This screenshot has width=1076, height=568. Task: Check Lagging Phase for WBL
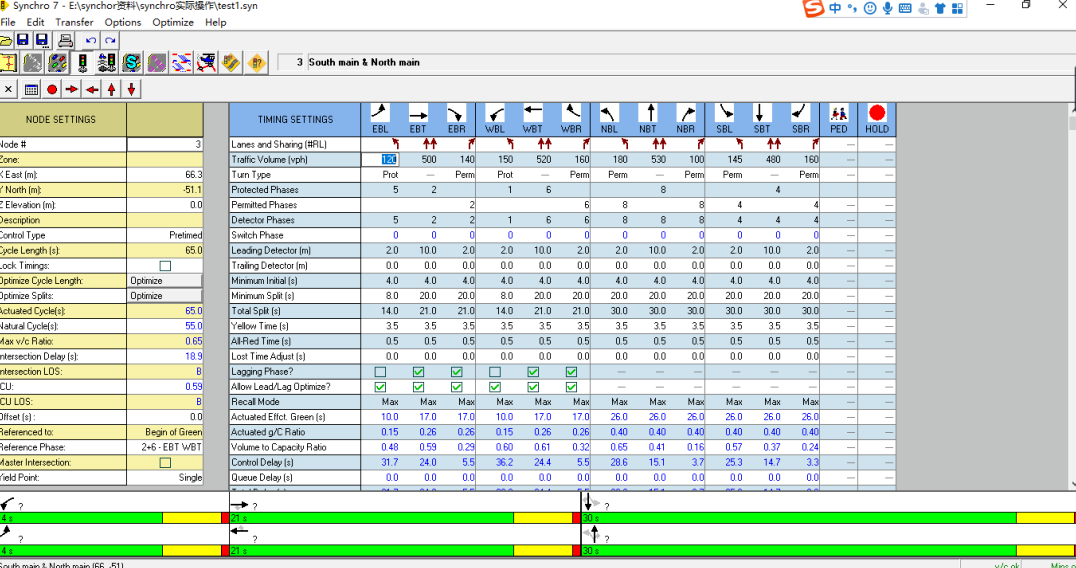pos(495,372)
